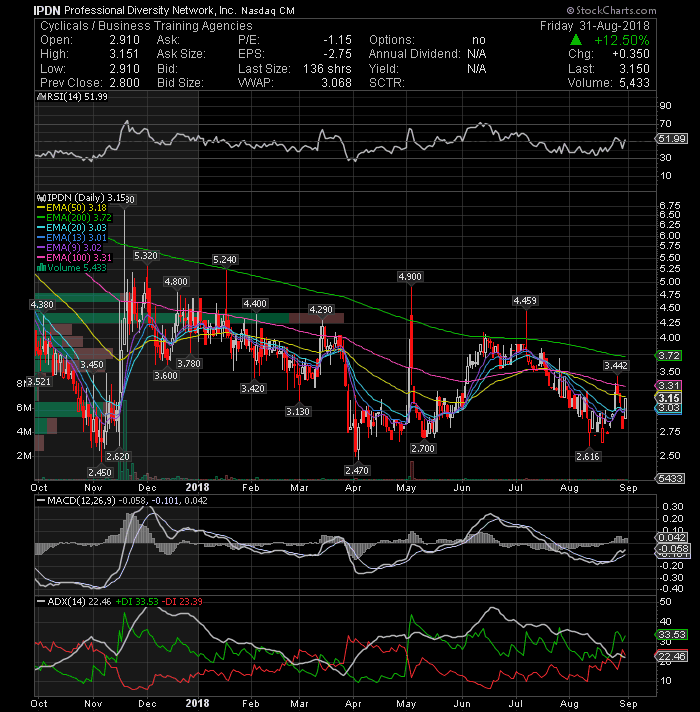
Task: Click the StockCharts.com copyright watermark
Action: pyautogui.click(x=611, y=10)
